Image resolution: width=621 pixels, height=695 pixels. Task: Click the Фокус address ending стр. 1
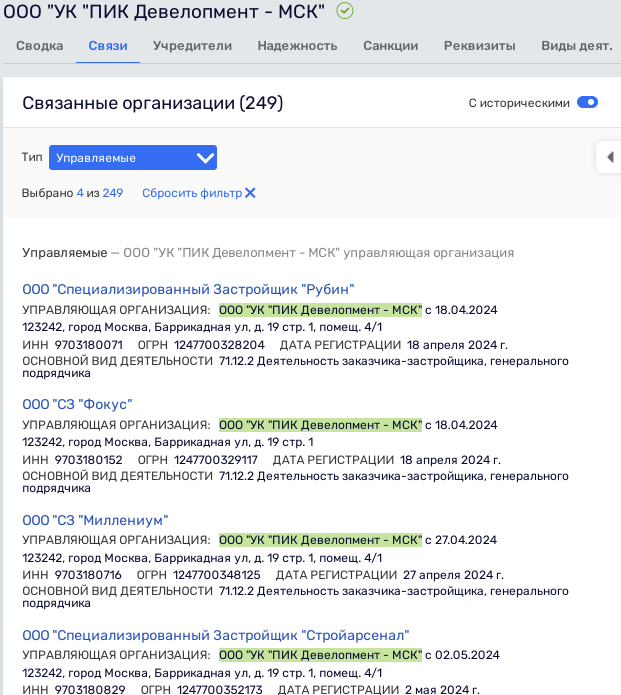tap(168, 442)
